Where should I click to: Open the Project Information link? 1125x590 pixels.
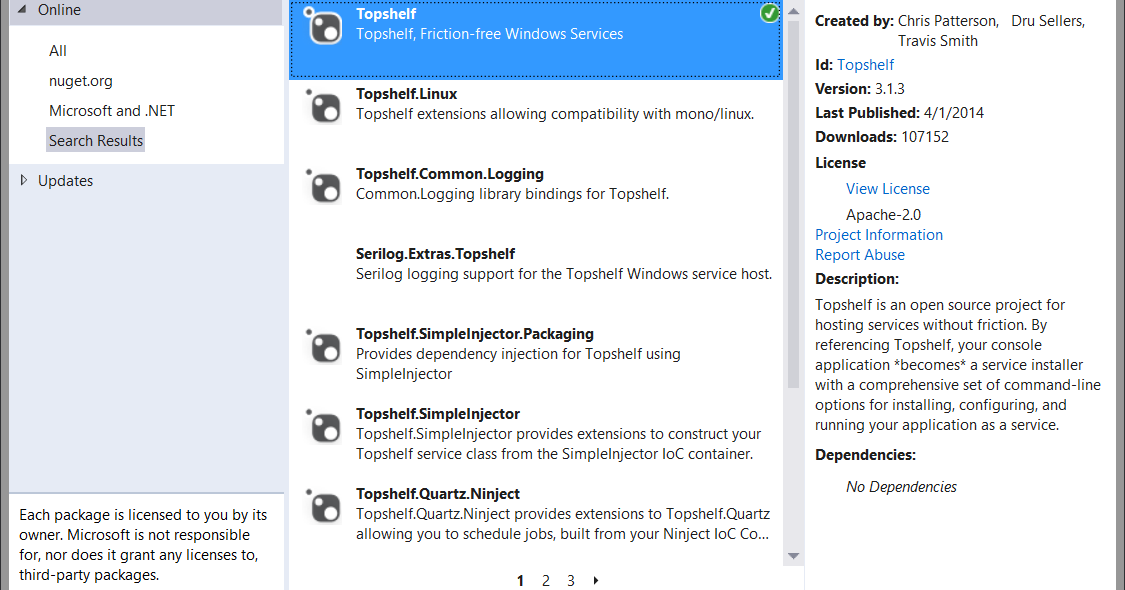click(879, 235)
